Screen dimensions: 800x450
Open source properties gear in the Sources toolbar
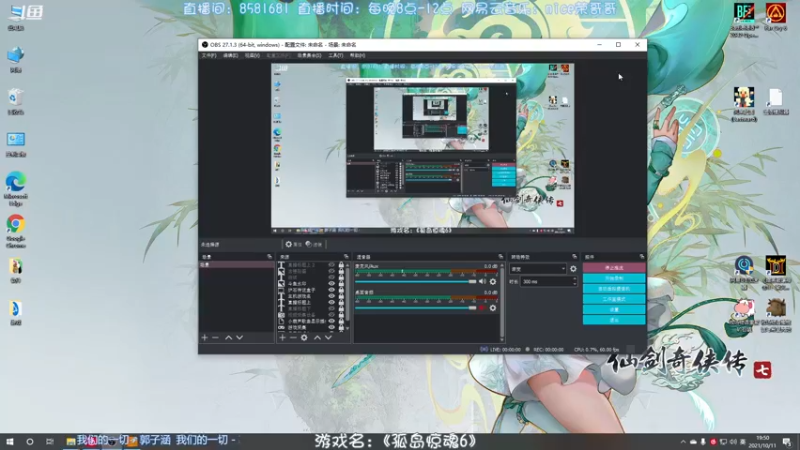click(304, 338)
